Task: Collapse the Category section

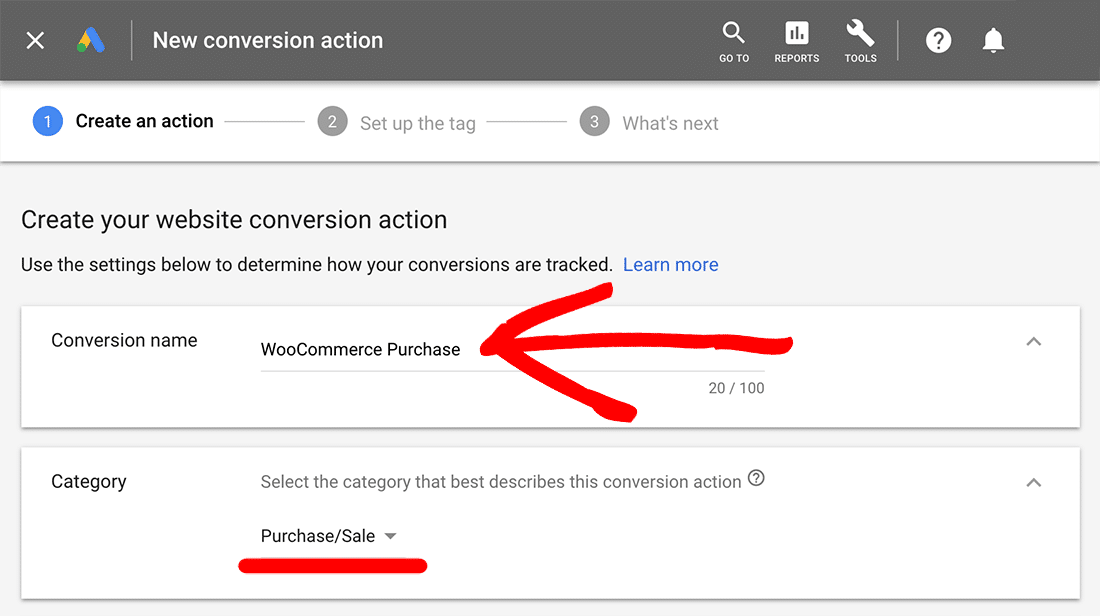Action: (1033, 483)
